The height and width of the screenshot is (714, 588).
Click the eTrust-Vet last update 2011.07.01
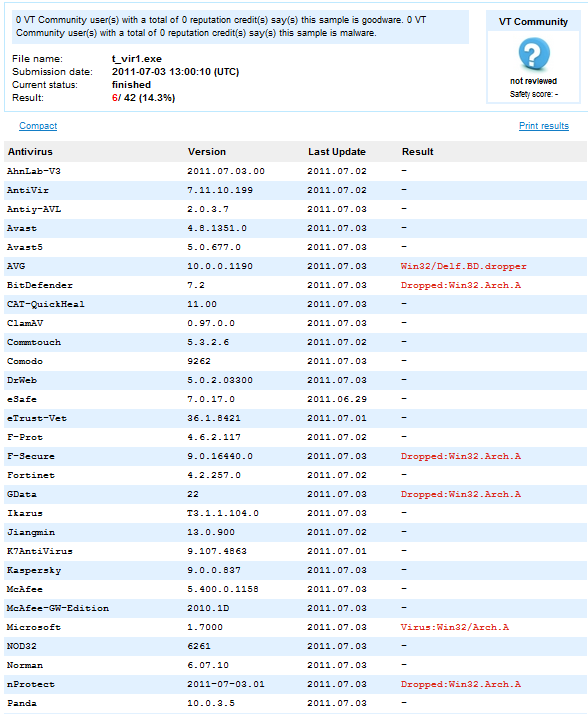337,418
